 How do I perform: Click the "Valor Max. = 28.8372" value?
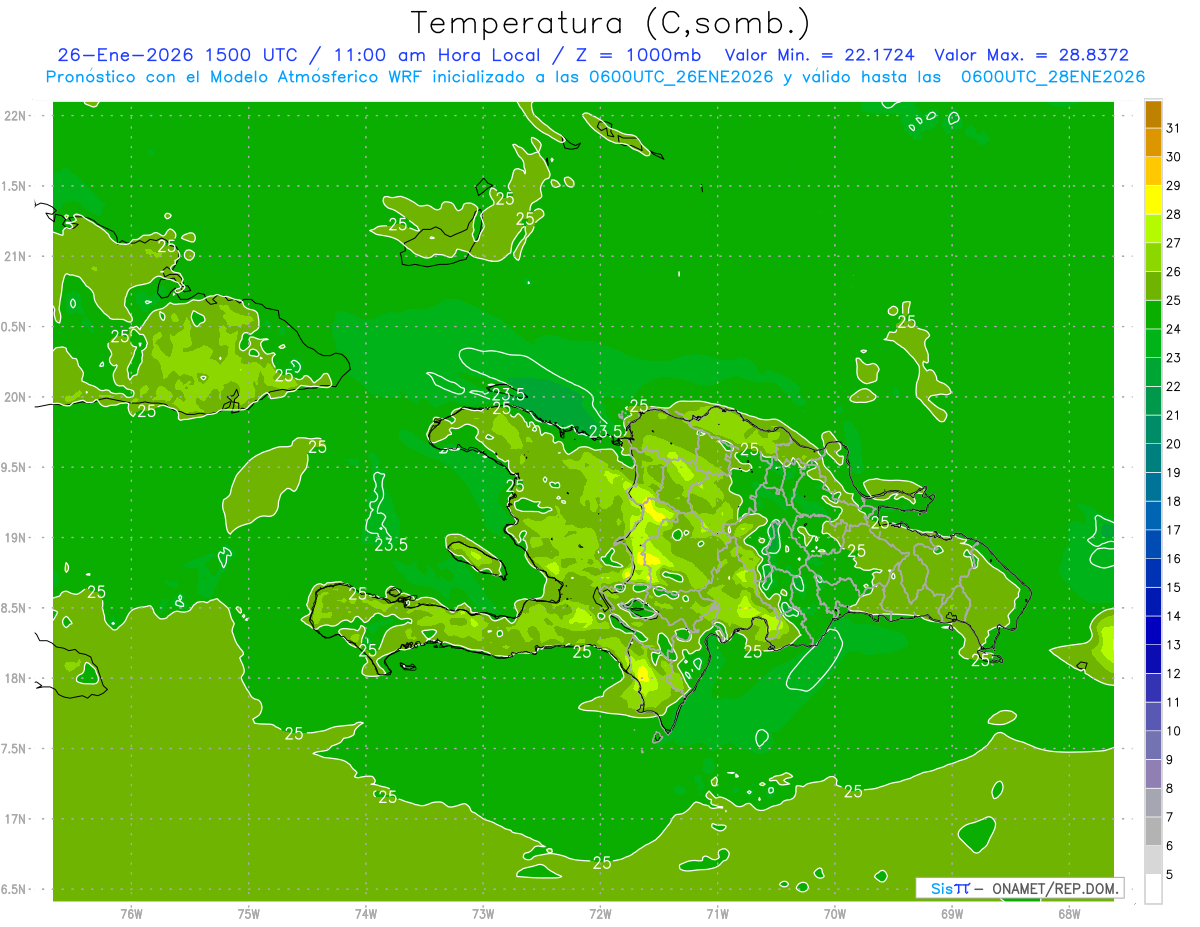pyautogui.click(x=1031, y=56)
